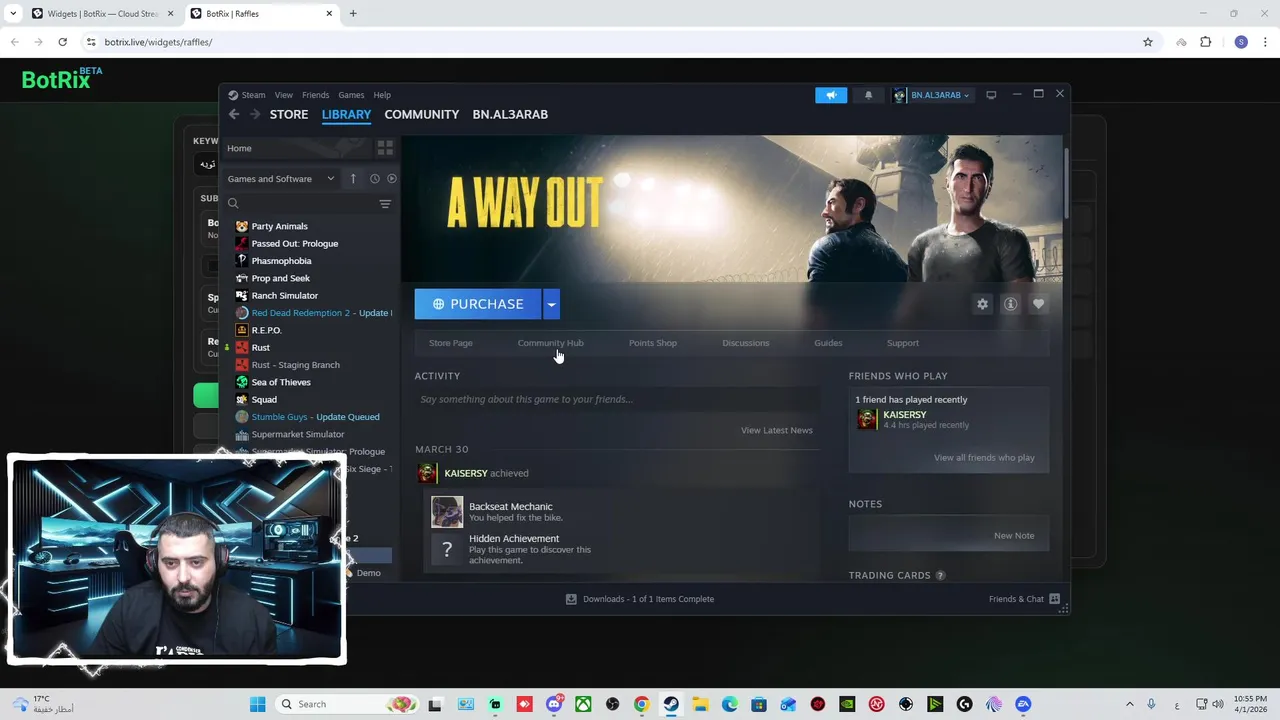Open advanced library filter options icon
The height and width of the screenshot is (720, 1280).
[385, 204]
